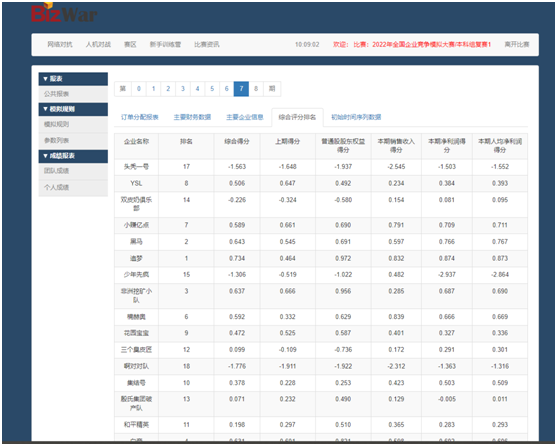Image resolution: width=557 pixels, height=446 pixels.
Task: Collapse the 成绩报表 sidebar section
Action: coord(73,156)
